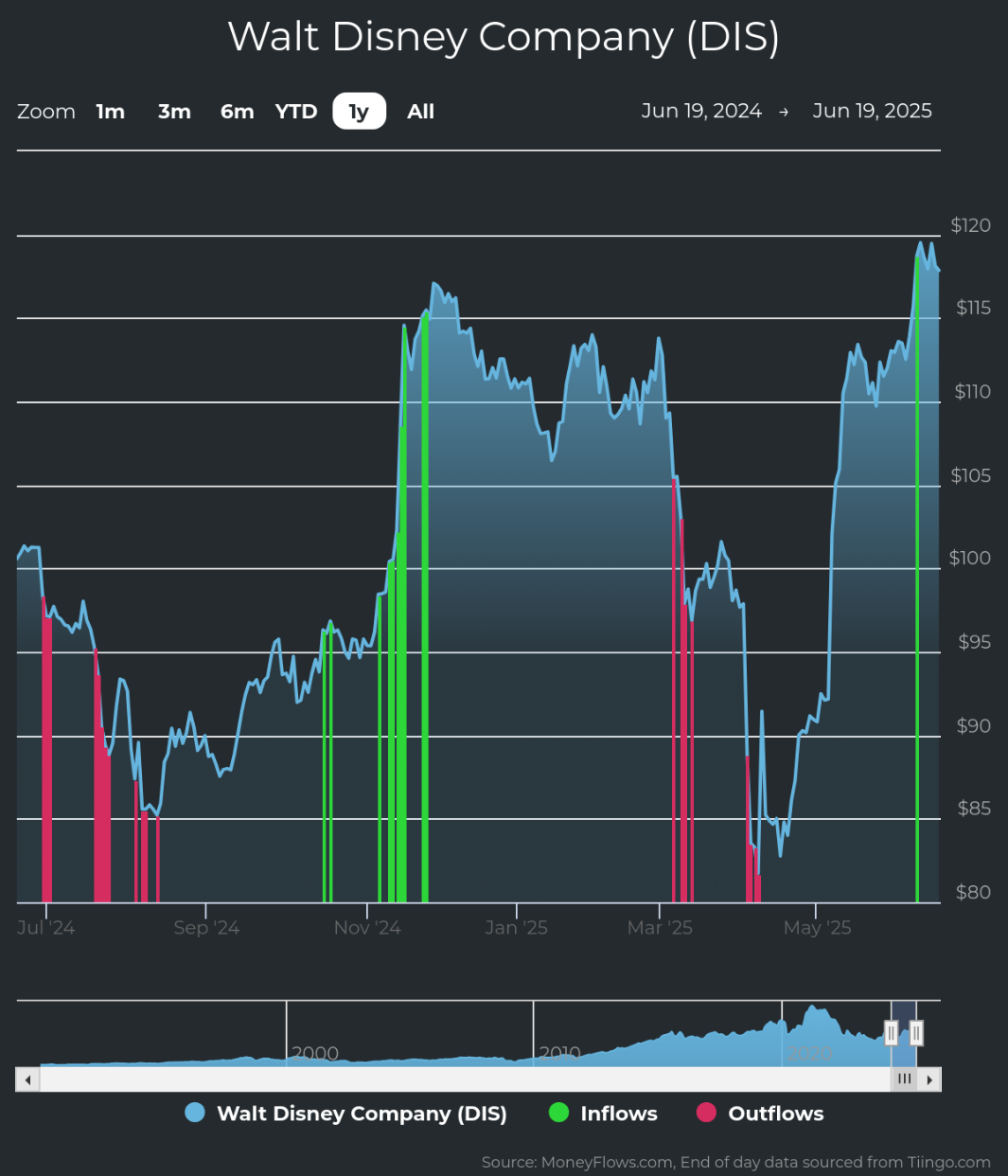Edit the Jun 19, 2025 end date
This screenshot has width=1008, height=1176.
pyautogui.click(x=872, y=111)
